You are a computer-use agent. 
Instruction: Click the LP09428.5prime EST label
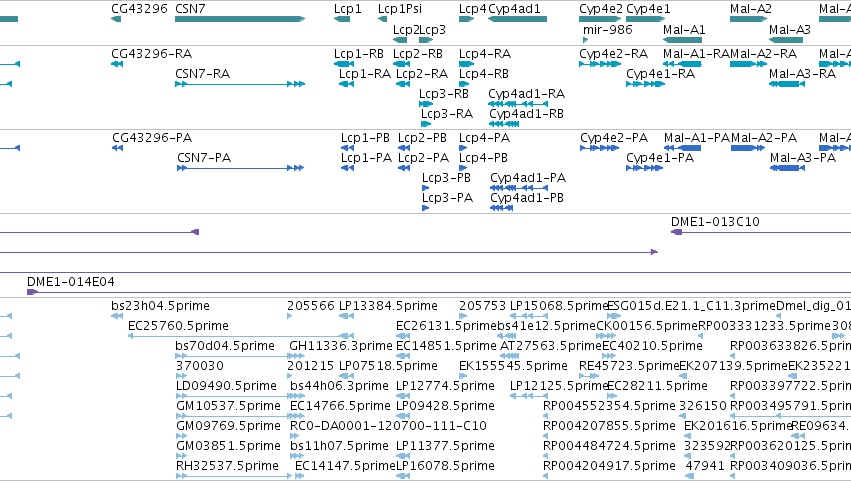coord(445,406)
